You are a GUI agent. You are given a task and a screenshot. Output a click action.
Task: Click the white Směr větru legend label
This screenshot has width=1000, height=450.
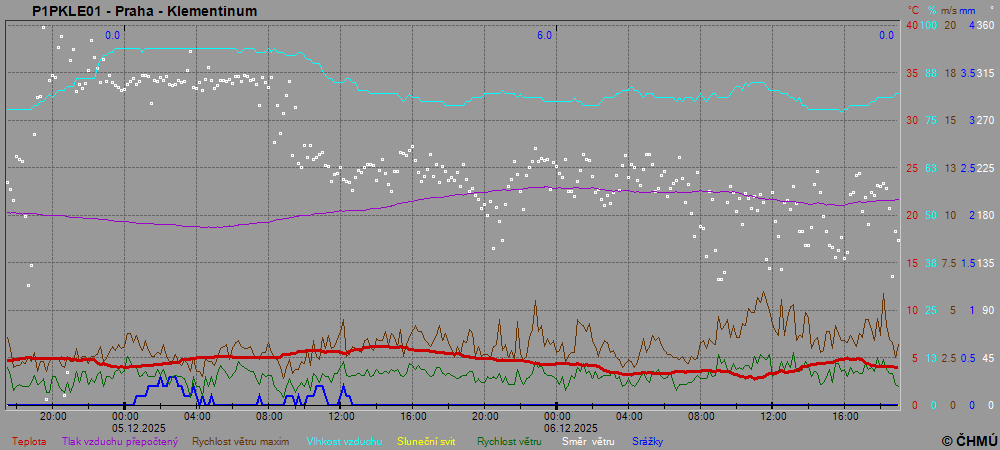[588, 440]
